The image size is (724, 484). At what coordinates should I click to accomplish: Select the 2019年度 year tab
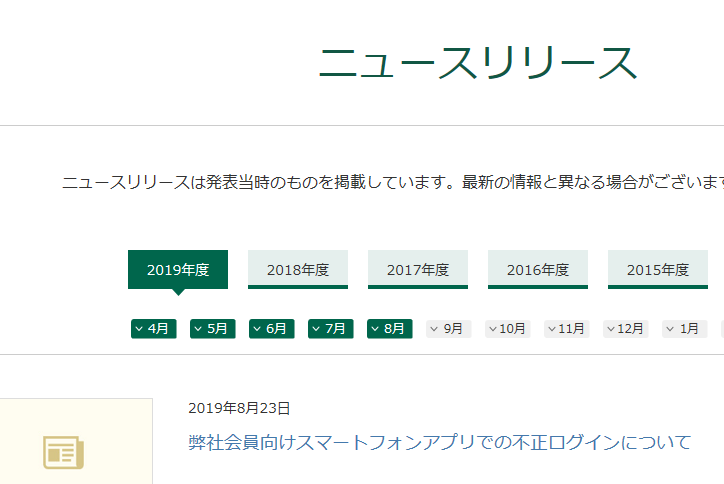coord(178,270)
